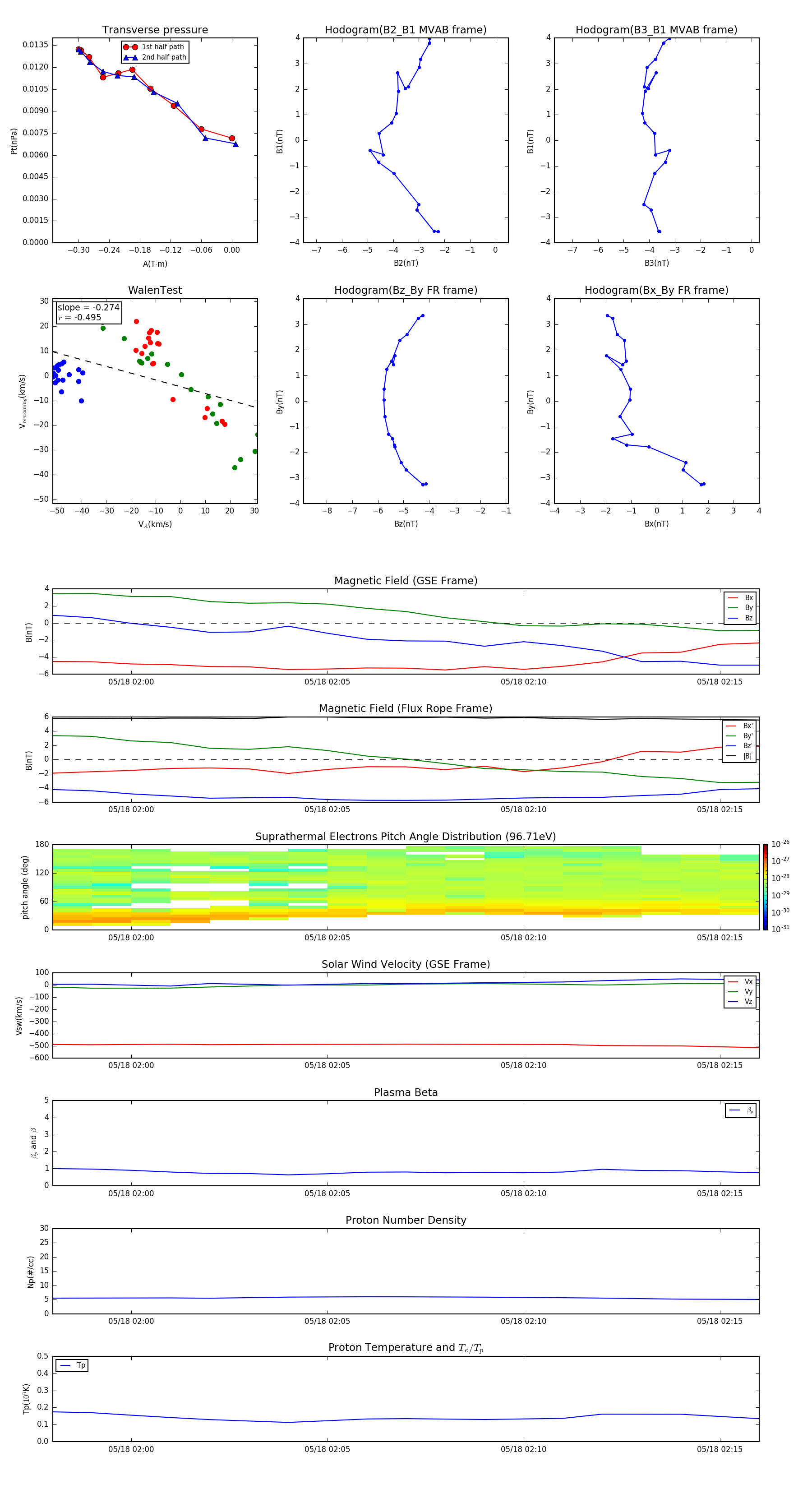Image resolution: width=812 pixels, height=1489 pixels.
Task: Click 'Bx' in the GSE Frame legend
Action: tap(748, 598)
